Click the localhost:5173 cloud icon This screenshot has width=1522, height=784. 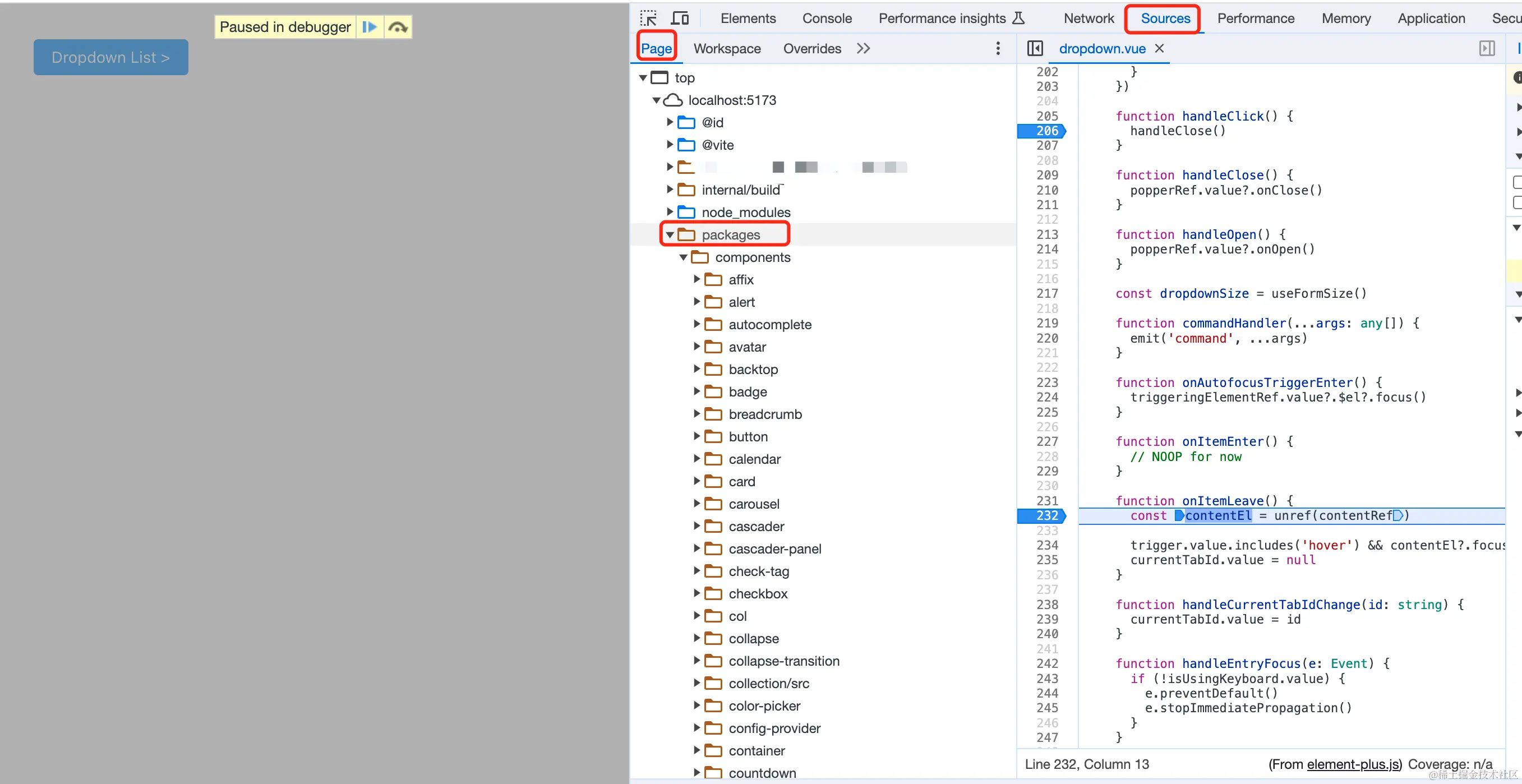(x=673, y=100)
